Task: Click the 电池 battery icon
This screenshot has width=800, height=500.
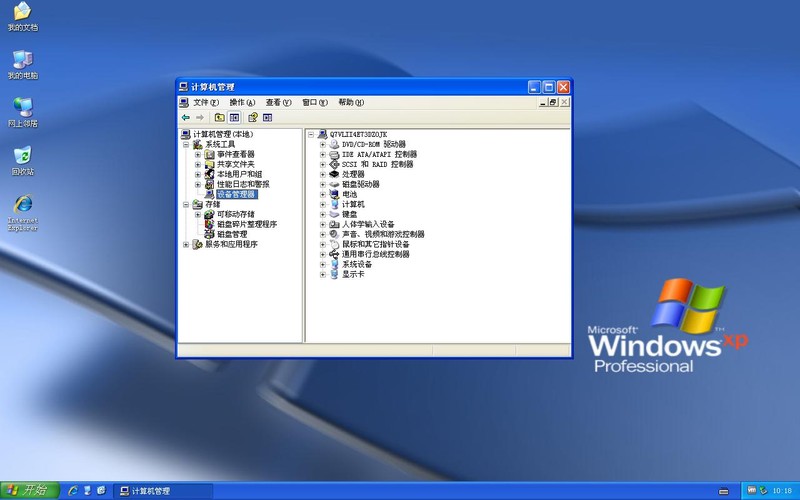Action: [x=334, y=194]
